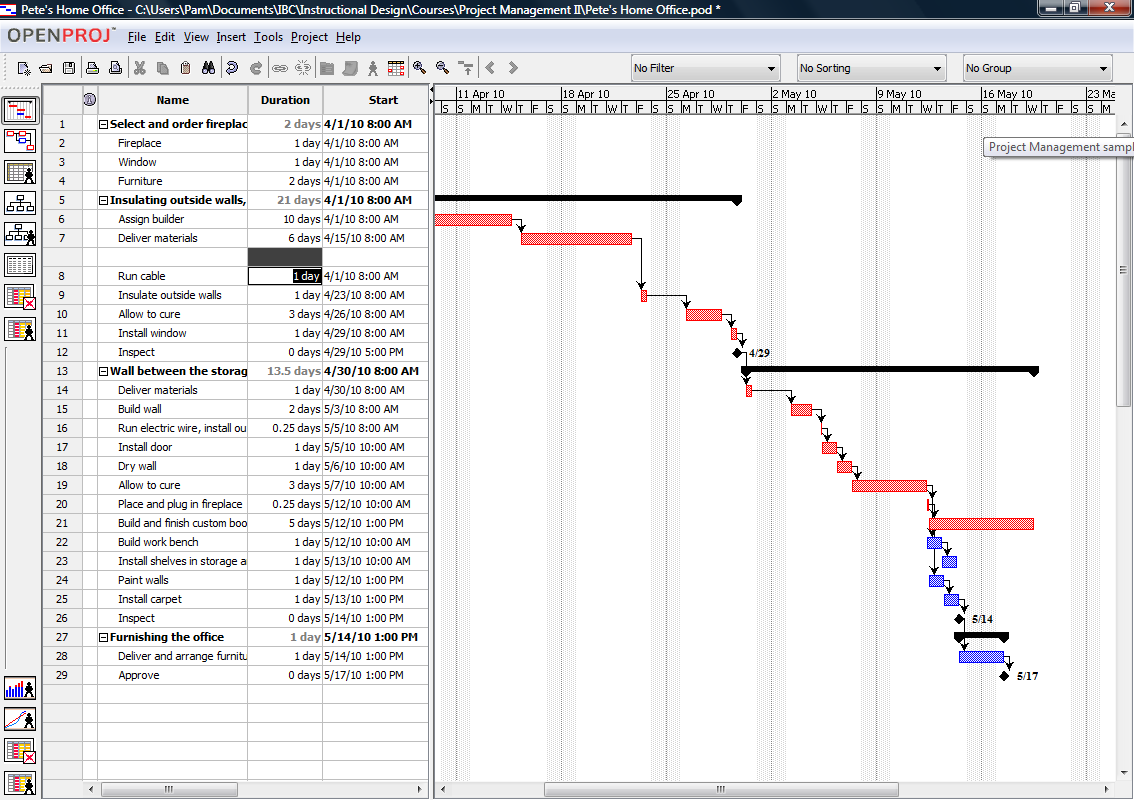Image resolution: width=1134 pixels, height=800 pixels.
Task: Collapse the Furnishing the office task group
Action: [x=104, y=637]
